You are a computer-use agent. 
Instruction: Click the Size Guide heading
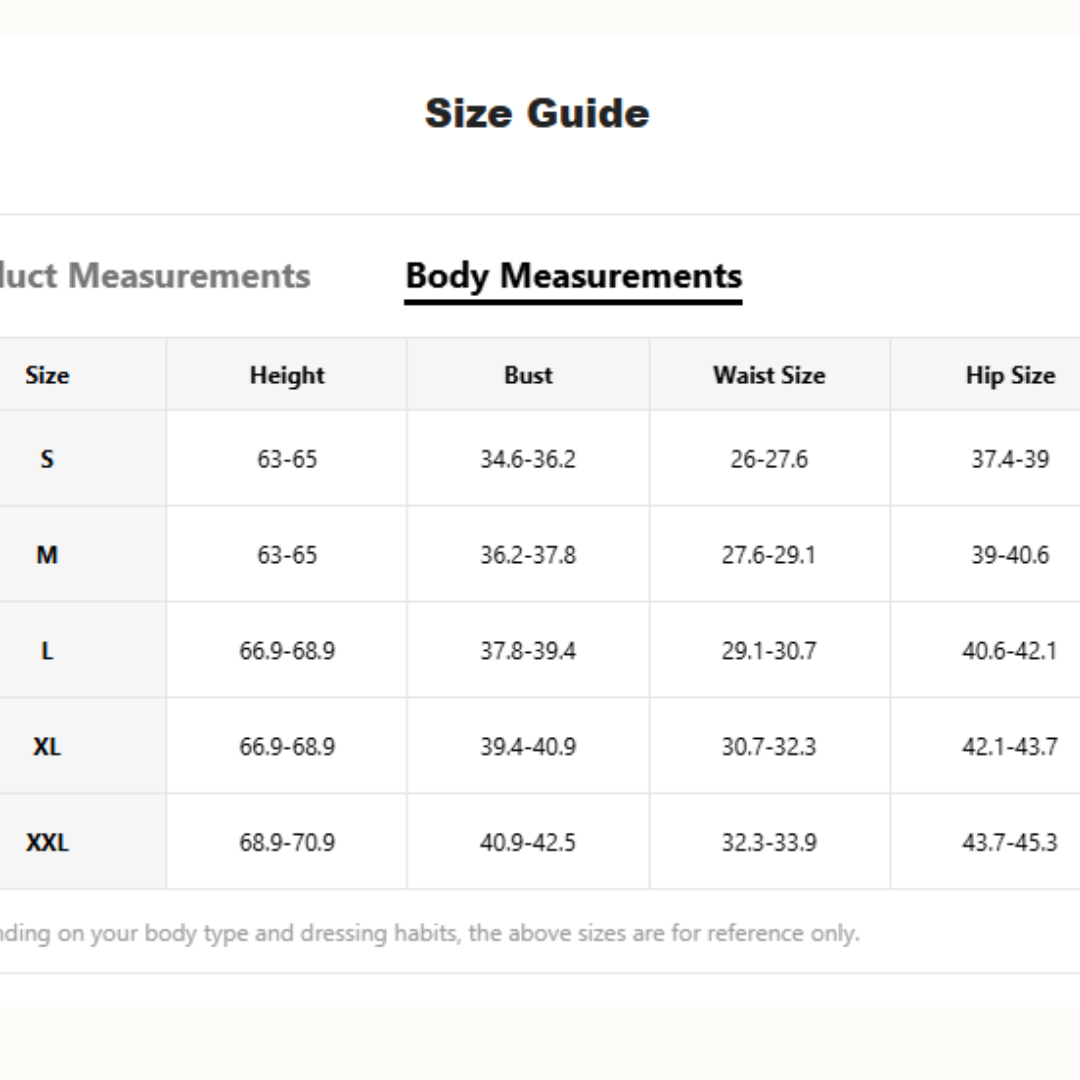pos(537,113)
